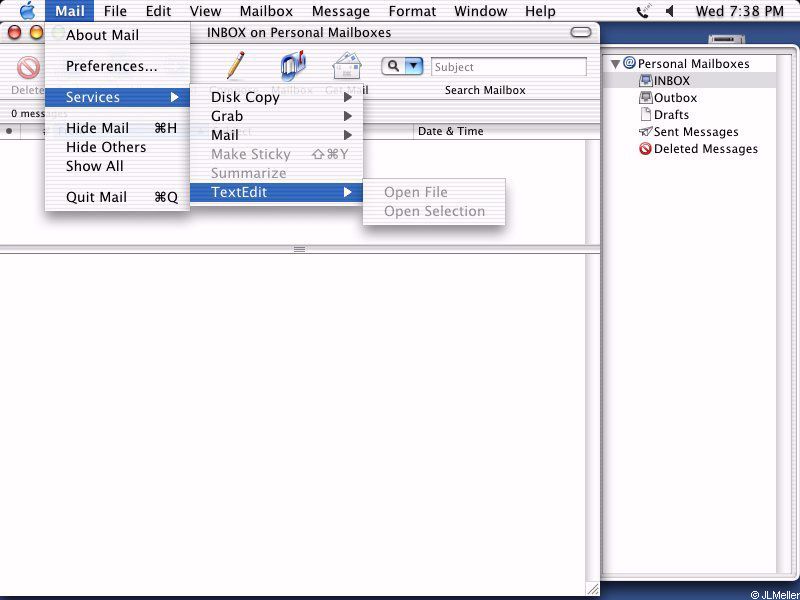The image size is (800, 600).
Task: Open the File menu
Action: 115,11
